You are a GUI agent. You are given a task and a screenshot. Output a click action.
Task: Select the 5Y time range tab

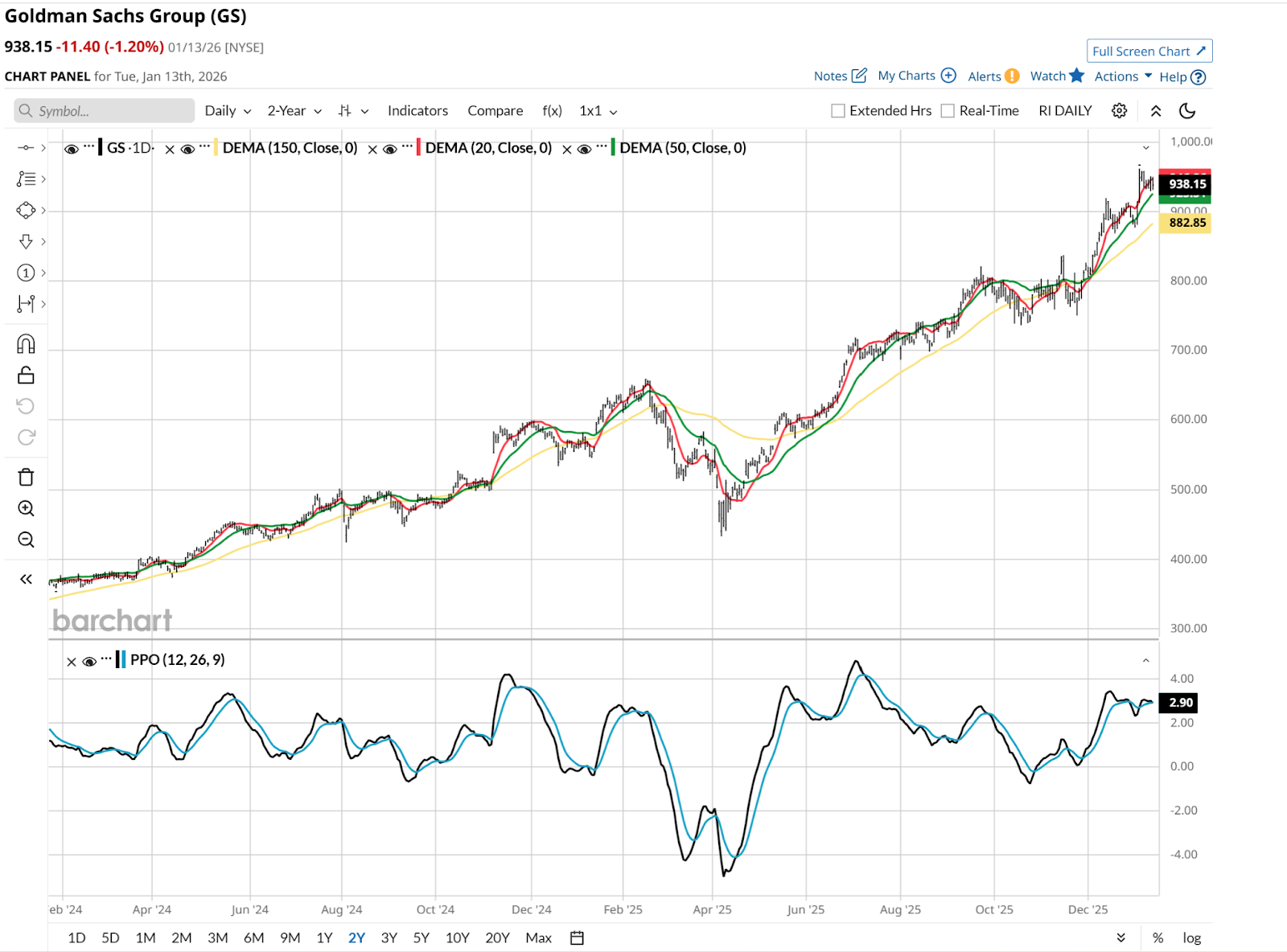click(x=421, y=938)
